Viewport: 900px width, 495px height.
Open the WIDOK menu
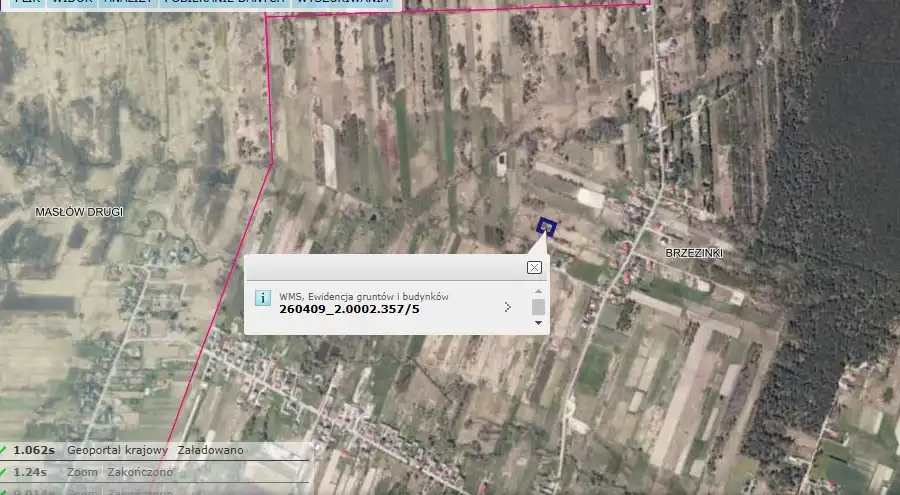tap(71, 3)
